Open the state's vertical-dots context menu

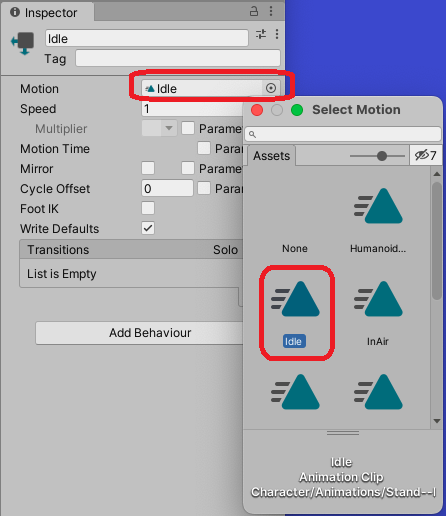[277, 34]
